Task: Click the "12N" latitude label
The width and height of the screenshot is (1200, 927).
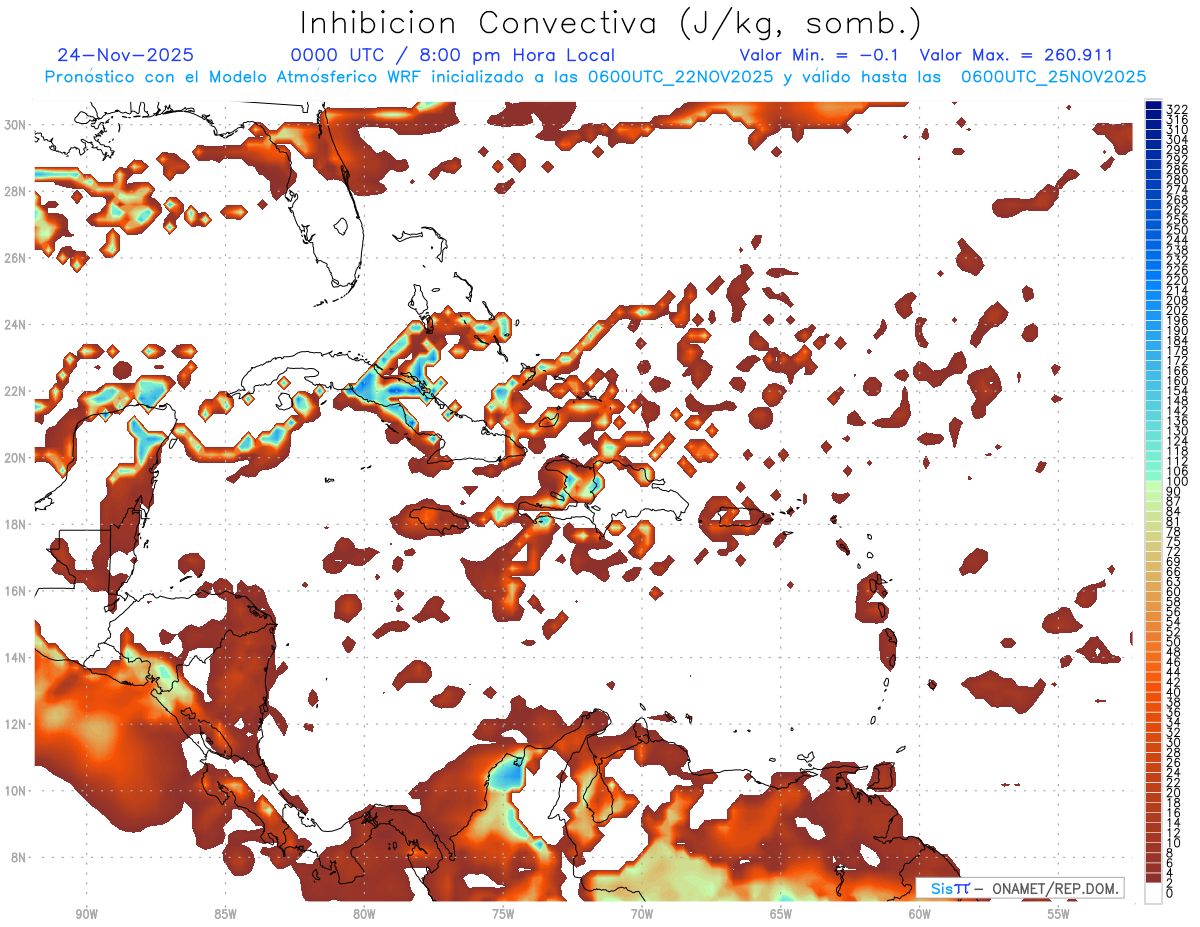Action: click(17, 724)
